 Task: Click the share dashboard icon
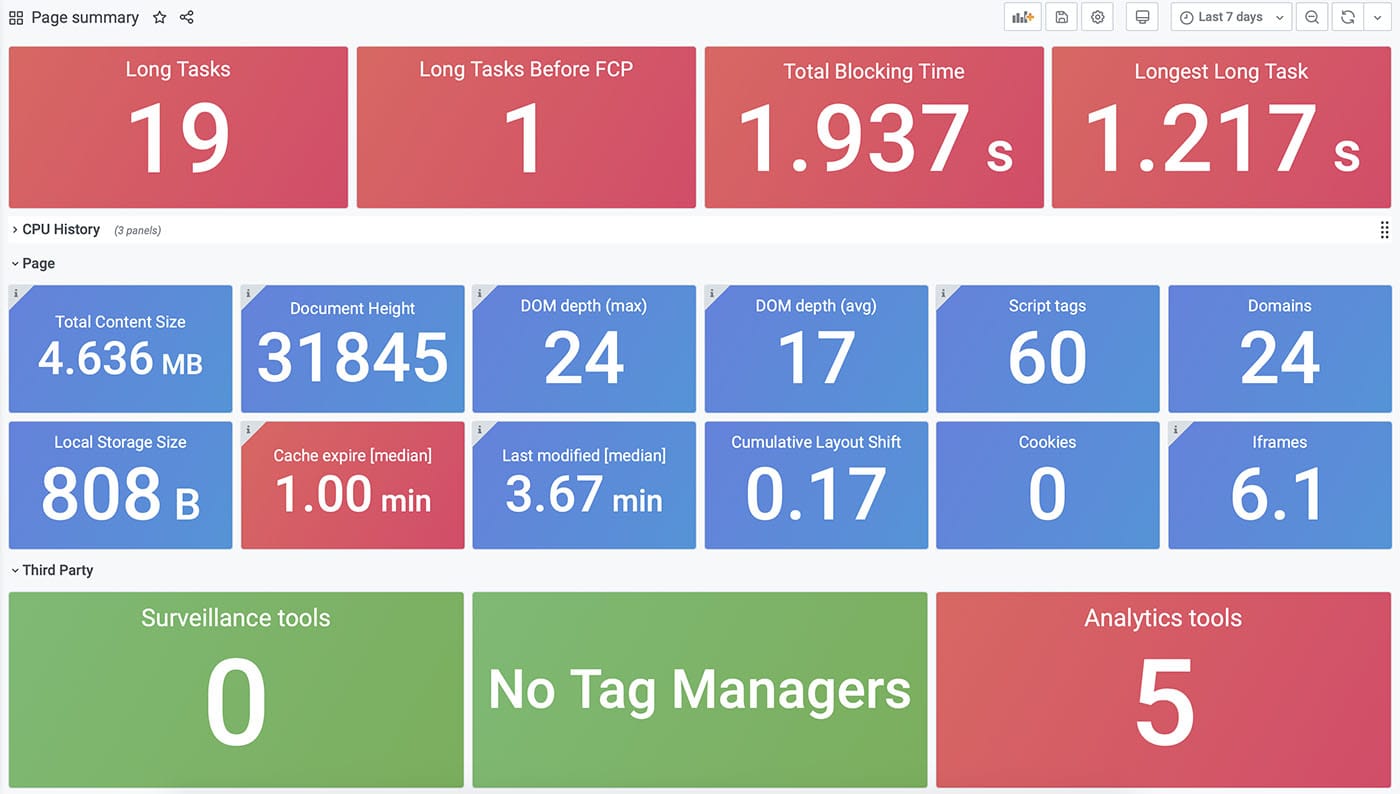[187, 18]
